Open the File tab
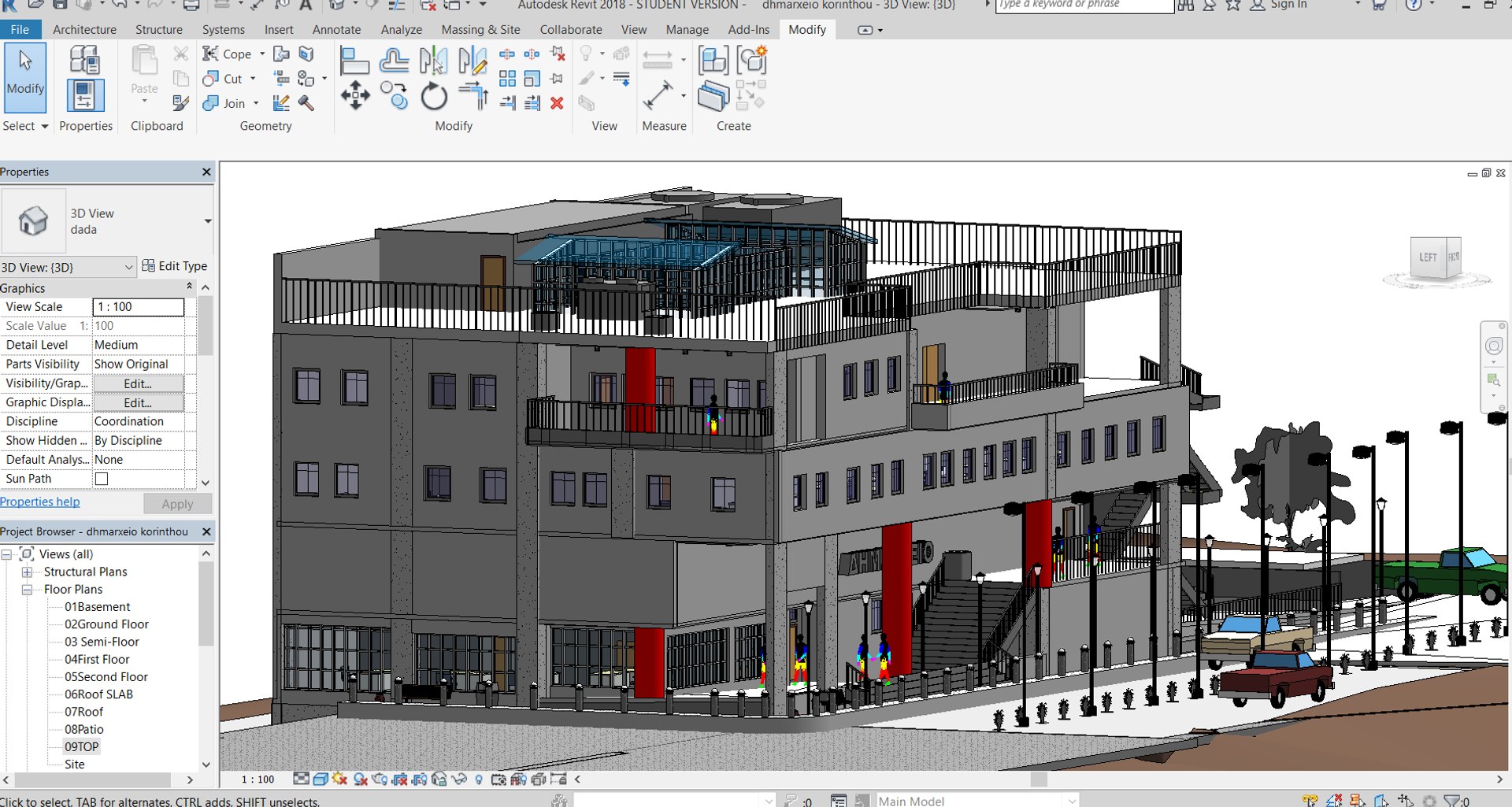Image resolution: width=1512 pixels, height=807 pixels. point(20,30)
